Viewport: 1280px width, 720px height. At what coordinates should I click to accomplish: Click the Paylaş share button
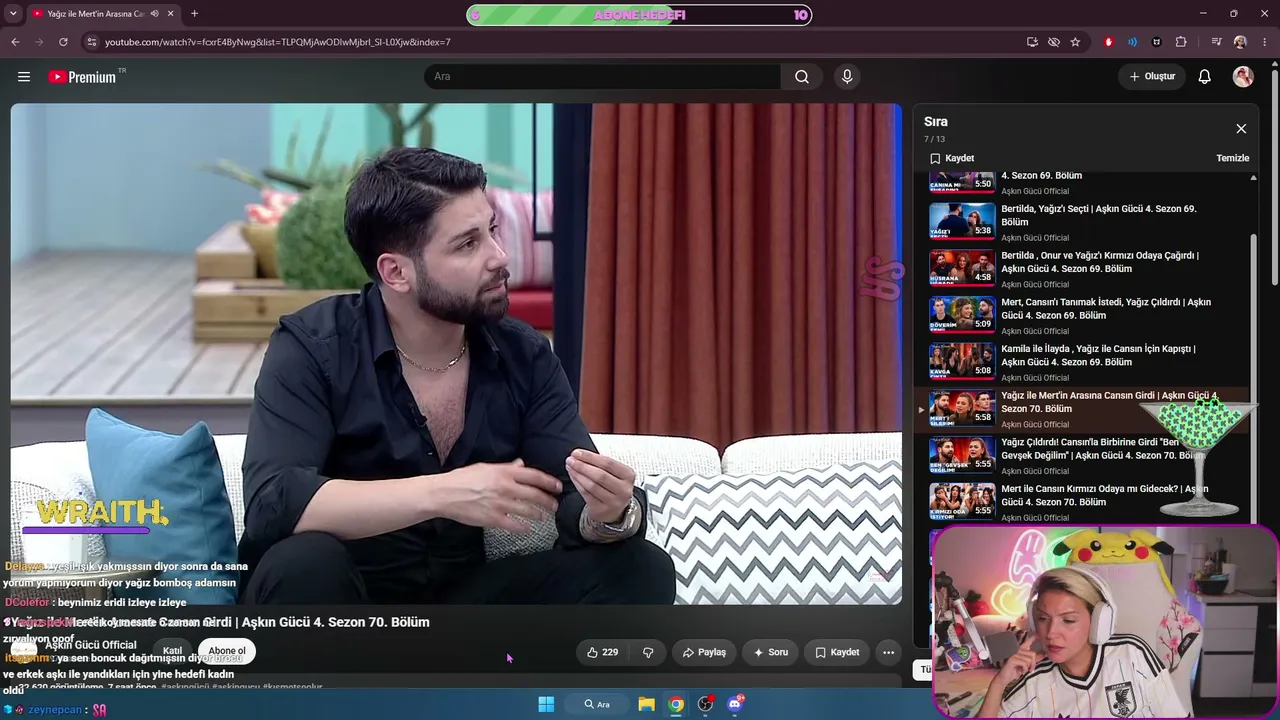pos(704,652)
